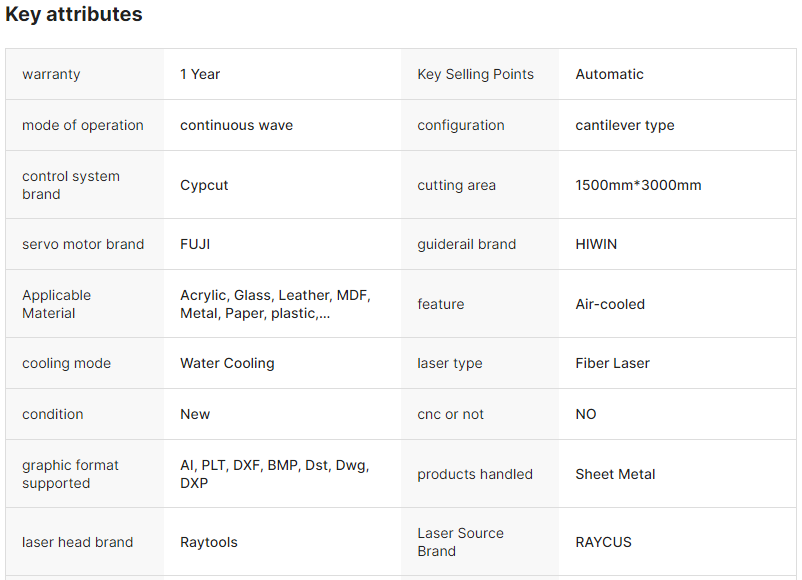Screen dimensions: 802x580
Task: Click the "FUJI" servo motor brand value
Action: (195, 244)
